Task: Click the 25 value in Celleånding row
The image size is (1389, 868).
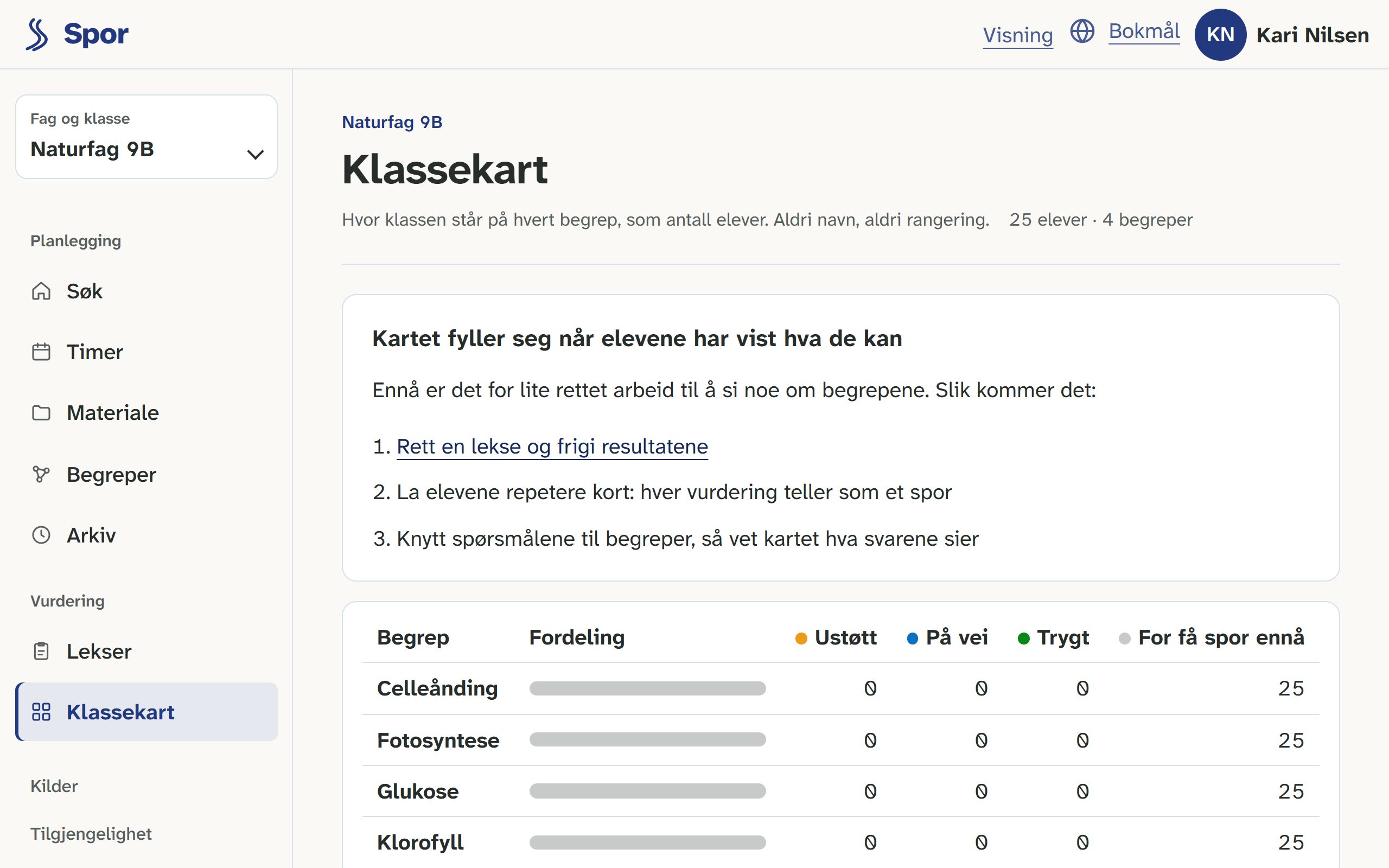Action: pos(1291,688)
